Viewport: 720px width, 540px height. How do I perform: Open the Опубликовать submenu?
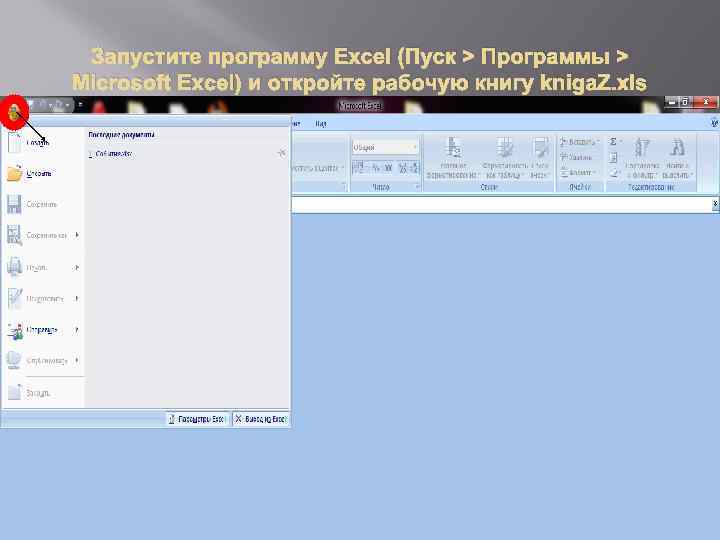(43, 360)
